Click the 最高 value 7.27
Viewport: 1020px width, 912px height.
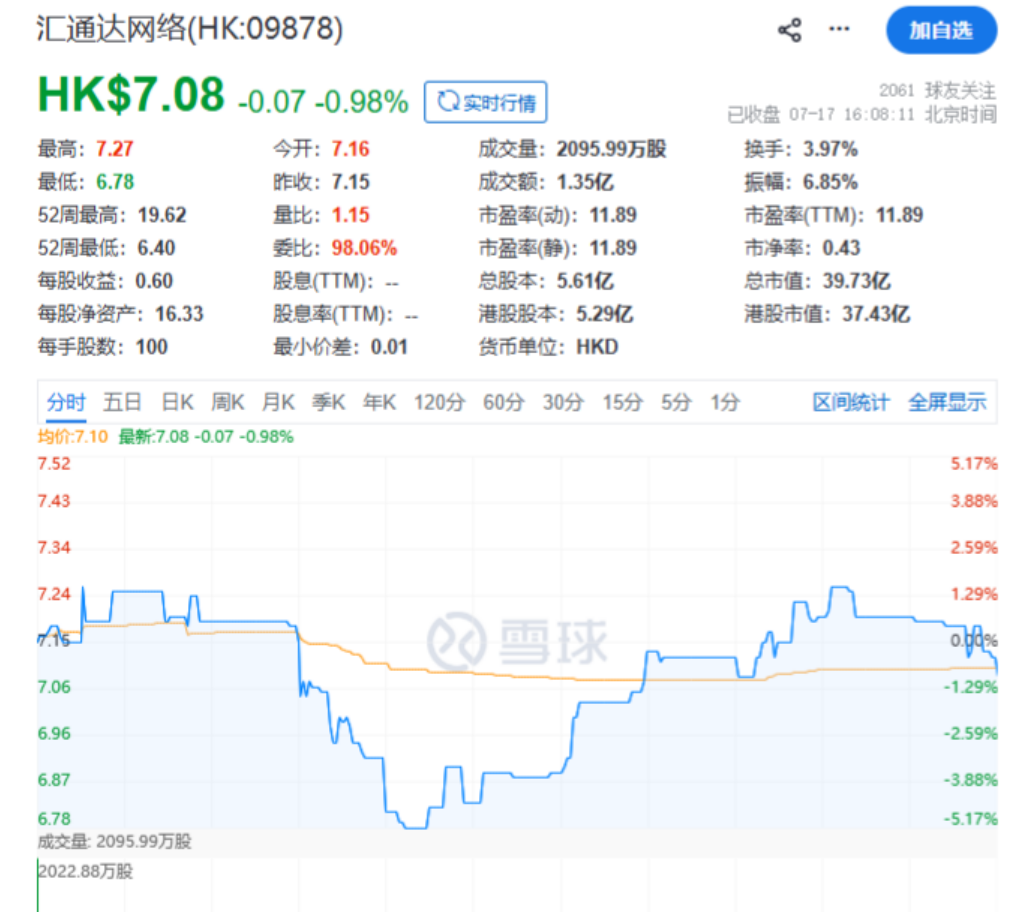pyautogui.click(x=114, y=149)
